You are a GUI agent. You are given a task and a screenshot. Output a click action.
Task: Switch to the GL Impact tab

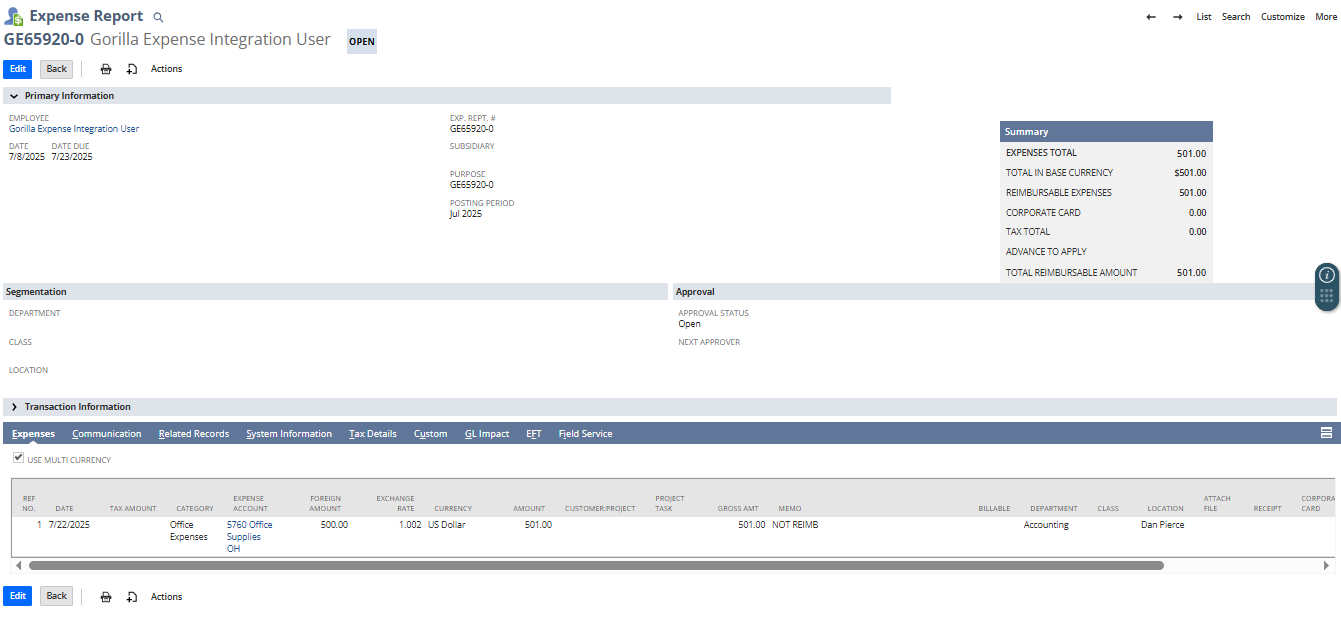pos(487,434)
